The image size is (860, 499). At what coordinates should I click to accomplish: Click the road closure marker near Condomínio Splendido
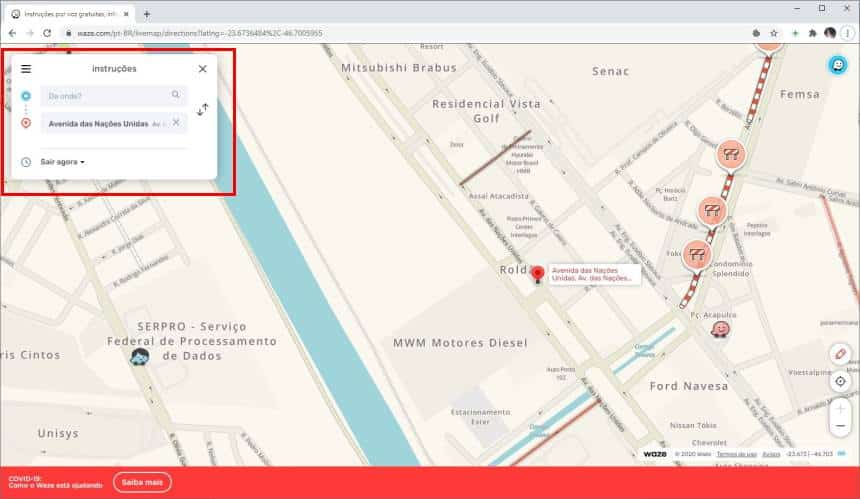point(697,256)
